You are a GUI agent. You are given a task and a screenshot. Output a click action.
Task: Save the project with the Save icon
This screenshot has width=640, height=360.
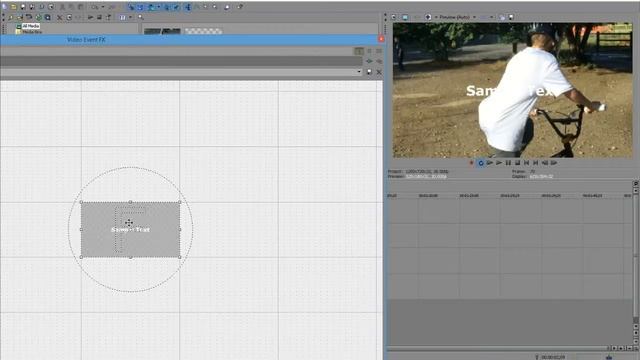23,7
